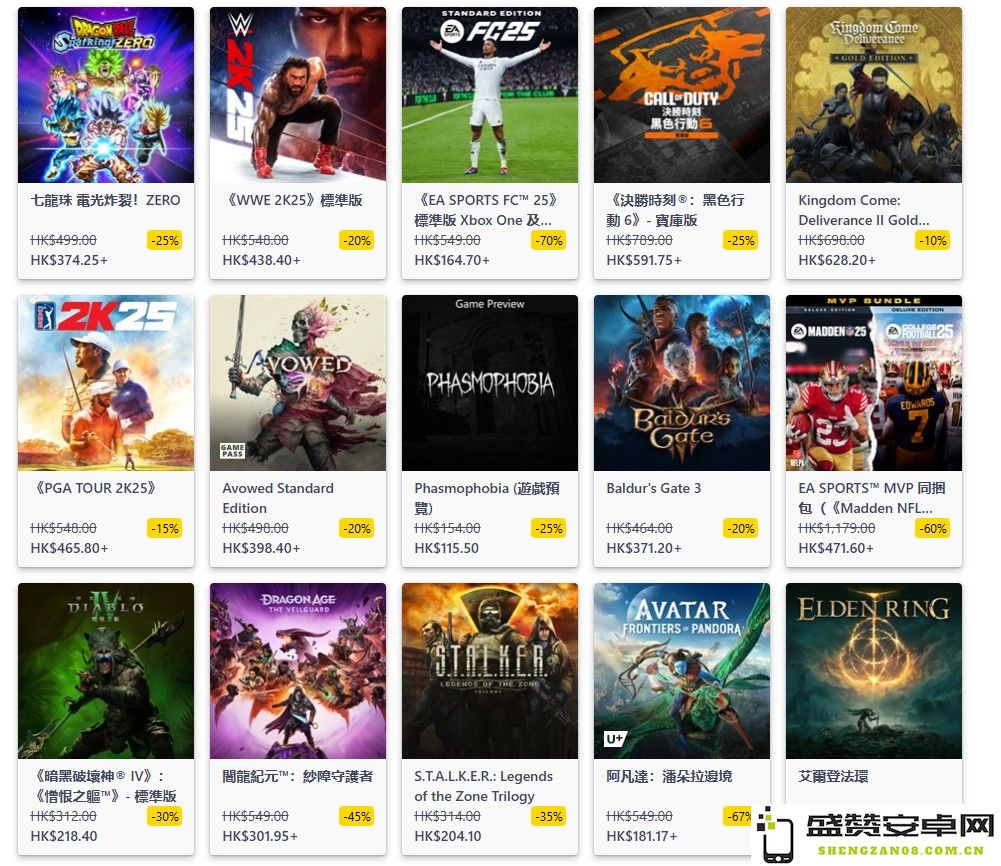The width and height of the screenshot is (1001, 866).
Task: Open Dragon Age The Veilguard cover image
Action: pos(298,671)
